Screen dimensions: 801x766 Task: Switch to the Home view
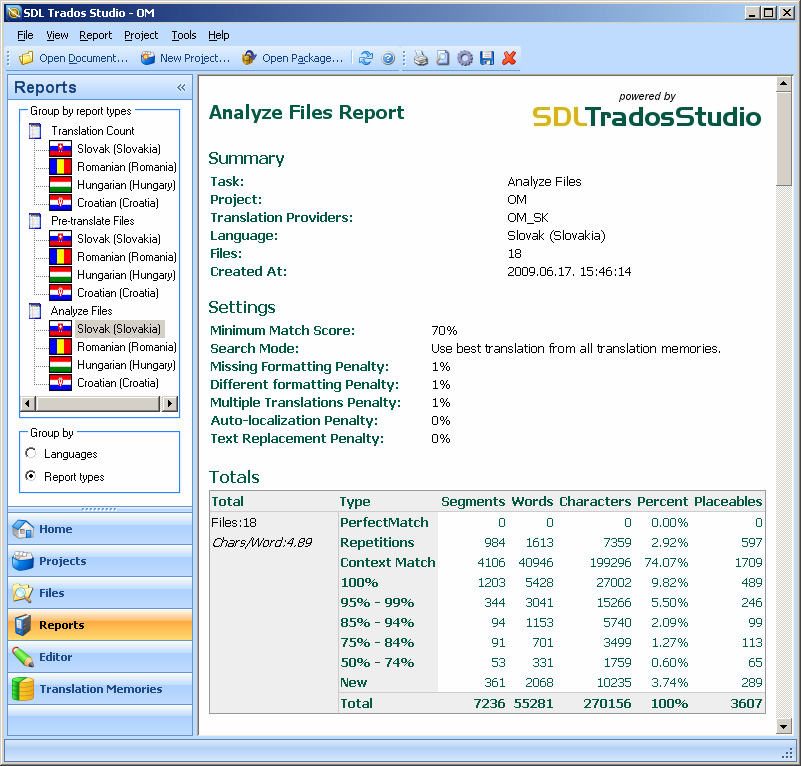(x=100, y=529)
